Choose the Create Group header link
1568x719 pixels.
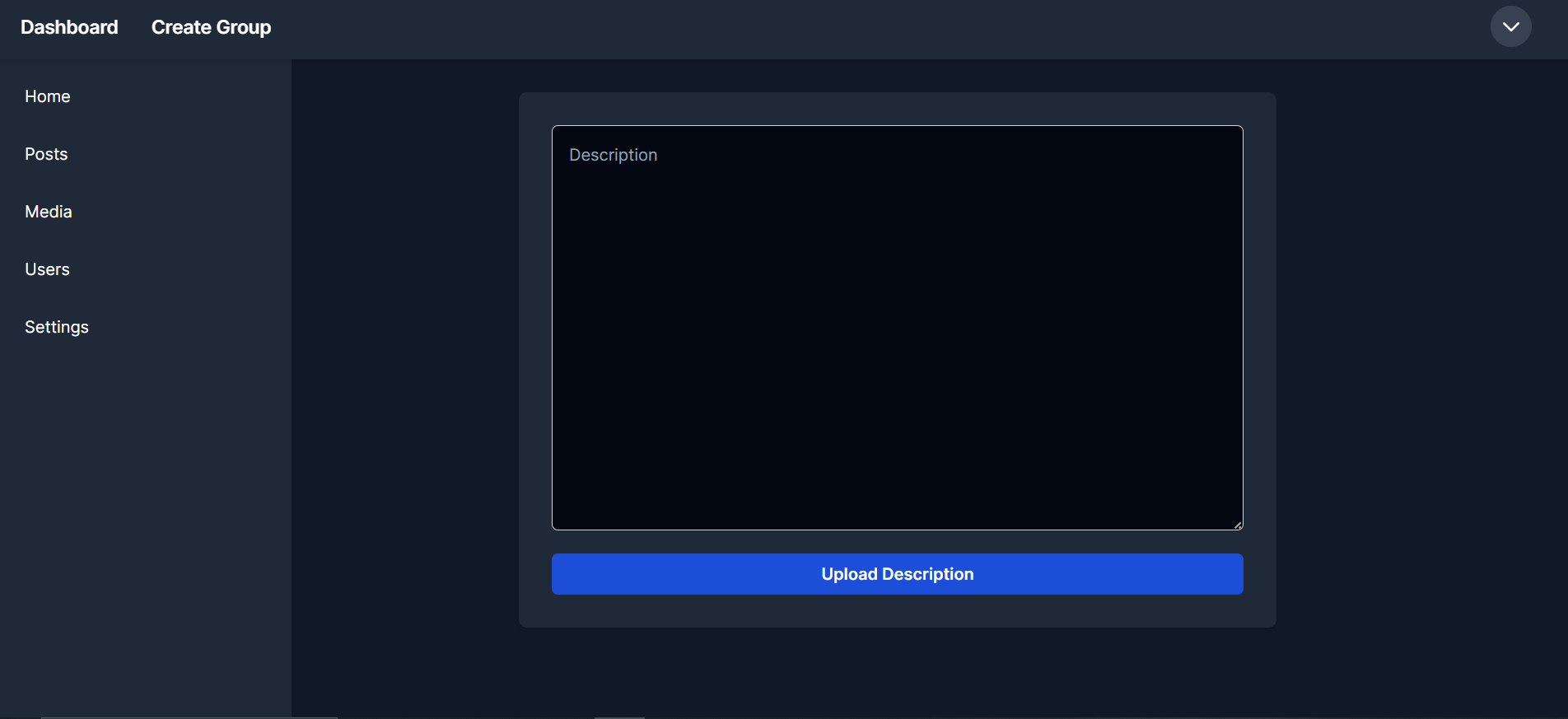tap(211, 27)
